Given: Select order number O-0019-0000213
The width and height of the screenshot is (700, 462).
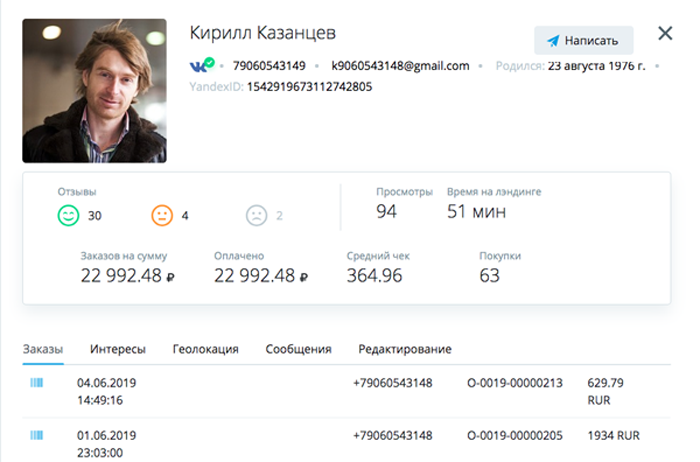Looking at the screenshot, I should tap(515, 383).
